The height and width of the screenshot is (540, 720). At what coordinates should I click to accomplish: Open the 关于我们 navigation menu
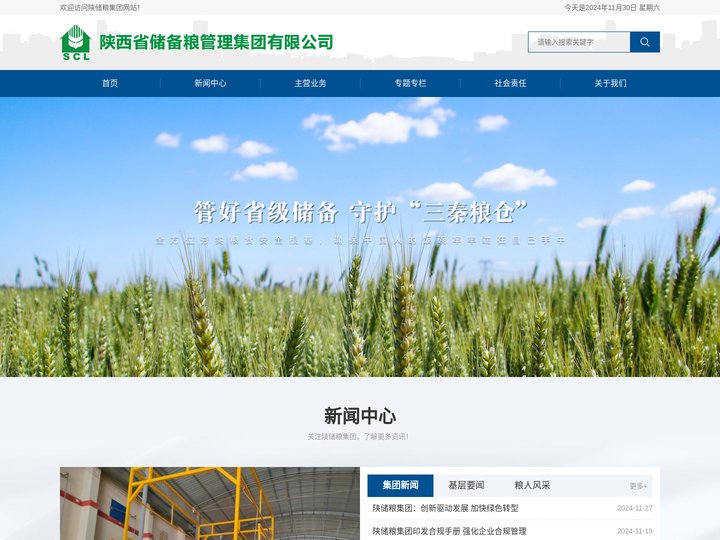[610, 83]
